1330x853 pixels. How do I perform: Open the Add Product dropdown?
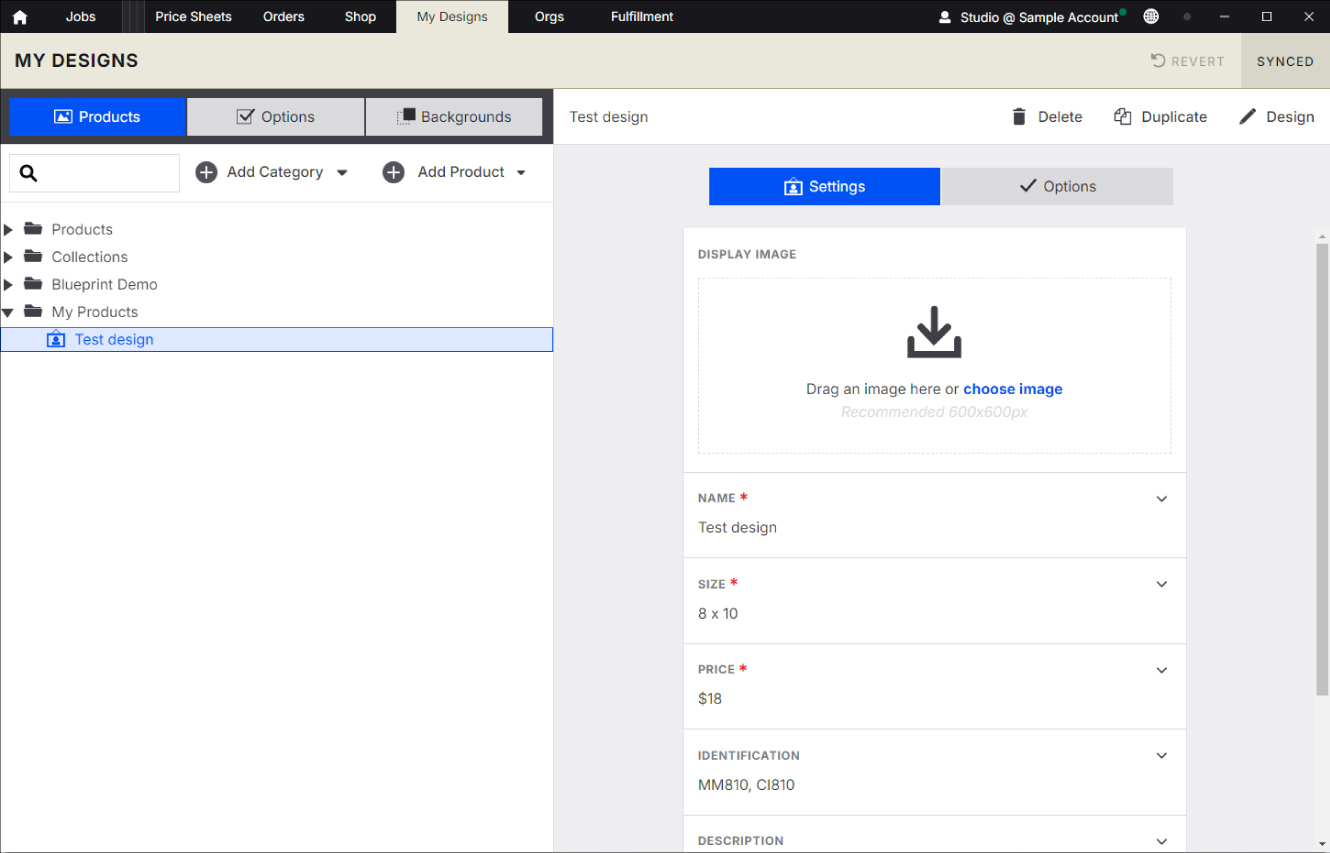[521, 173]
